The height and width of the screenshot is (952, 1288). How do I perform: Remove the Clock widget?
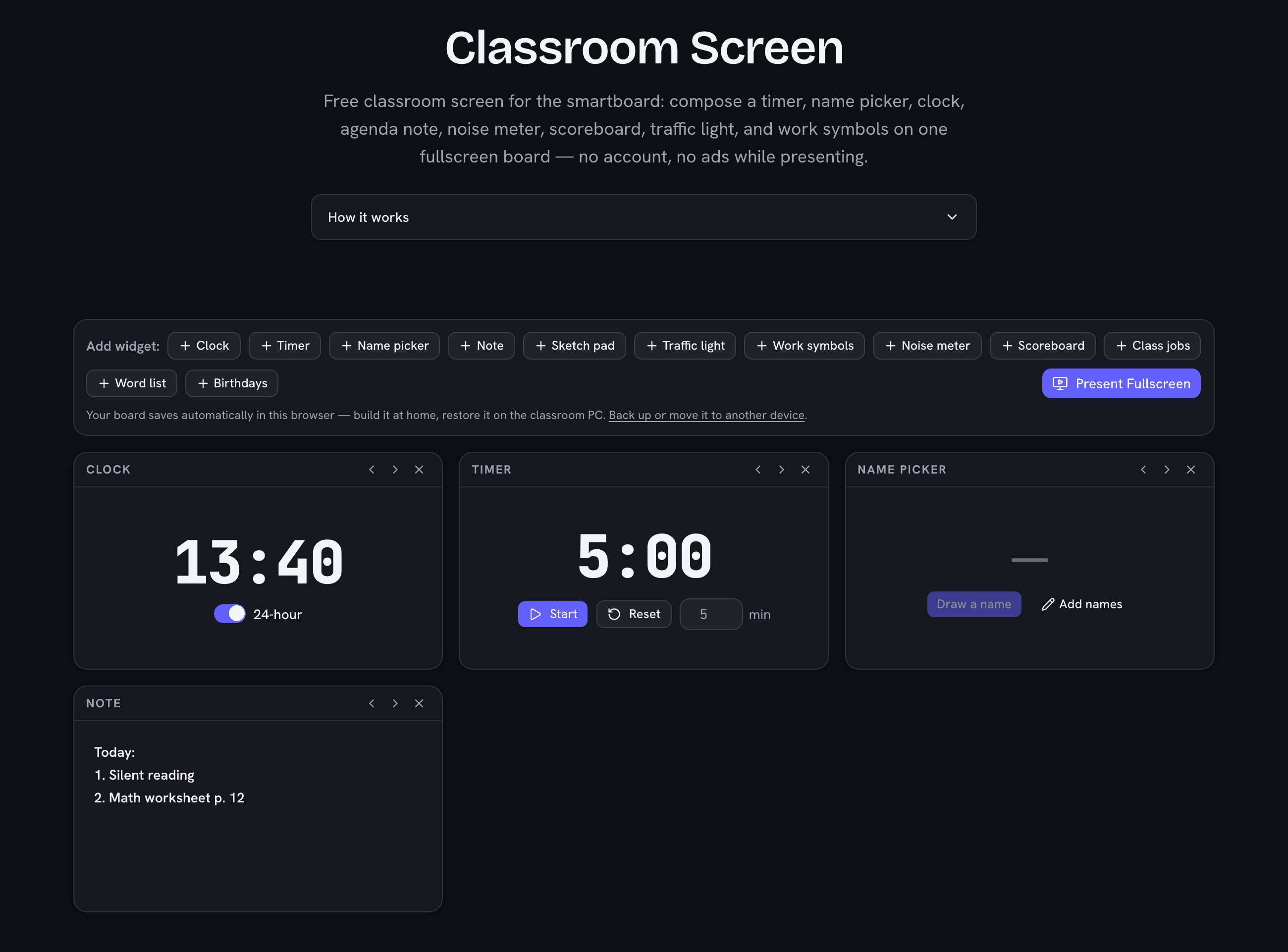419,470
